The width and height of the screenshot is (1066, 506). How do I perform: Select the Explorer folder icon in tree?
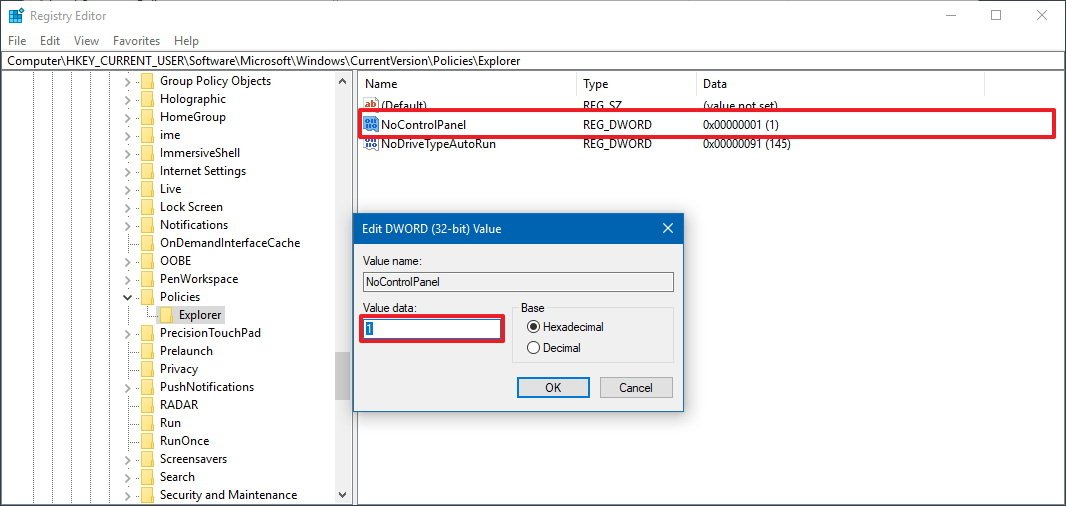[167, 315]
